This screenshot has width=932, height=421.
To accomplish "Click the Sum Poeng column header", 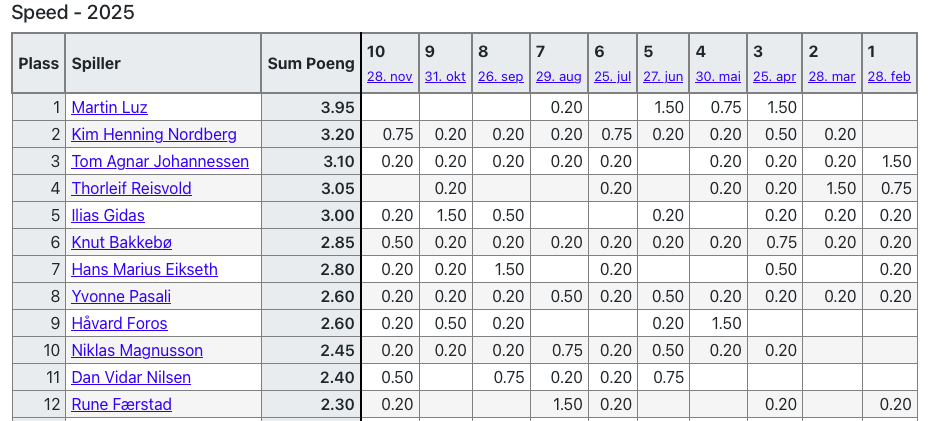I will click(x=311, y=63).
